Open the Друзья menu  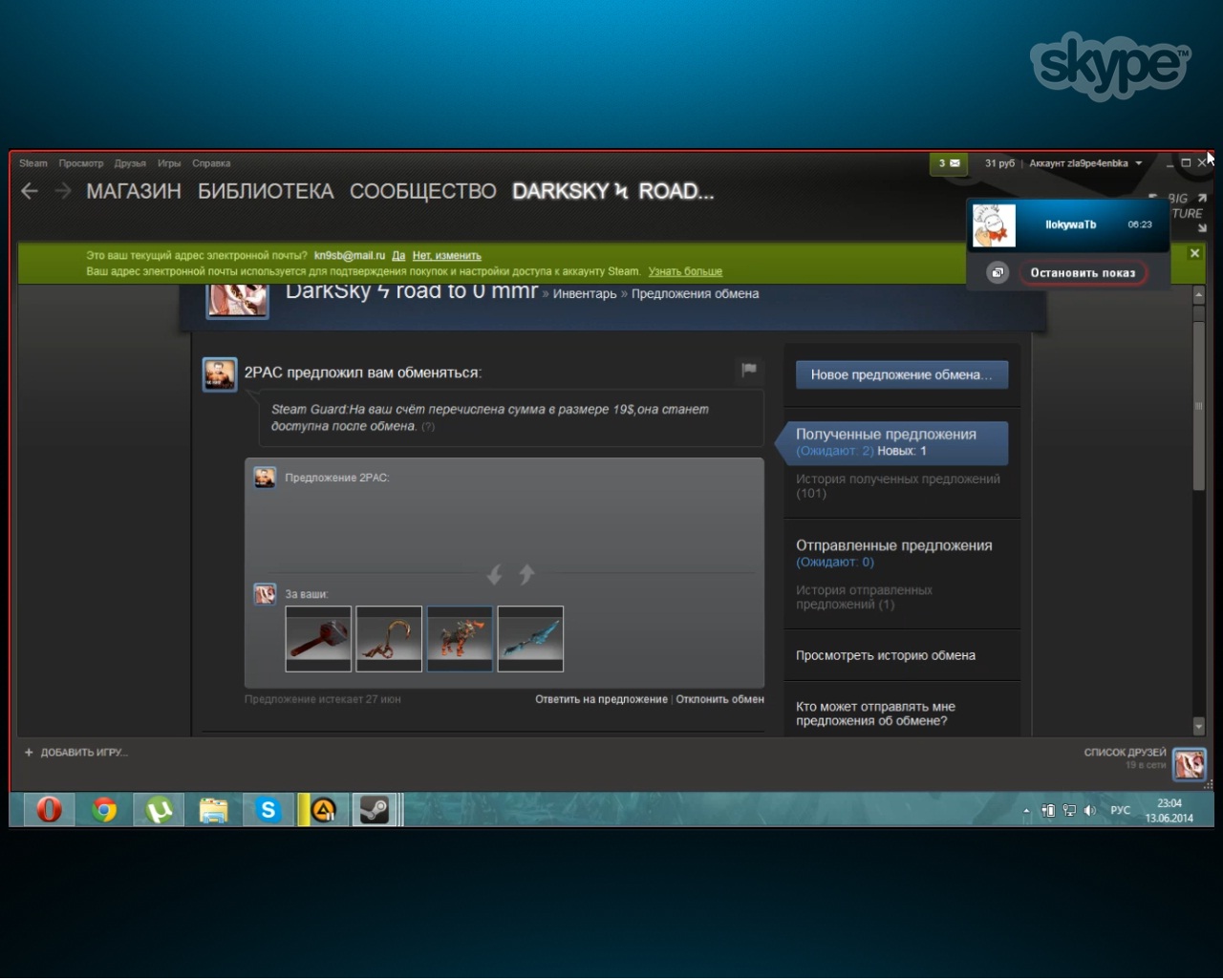coord(130,163)
